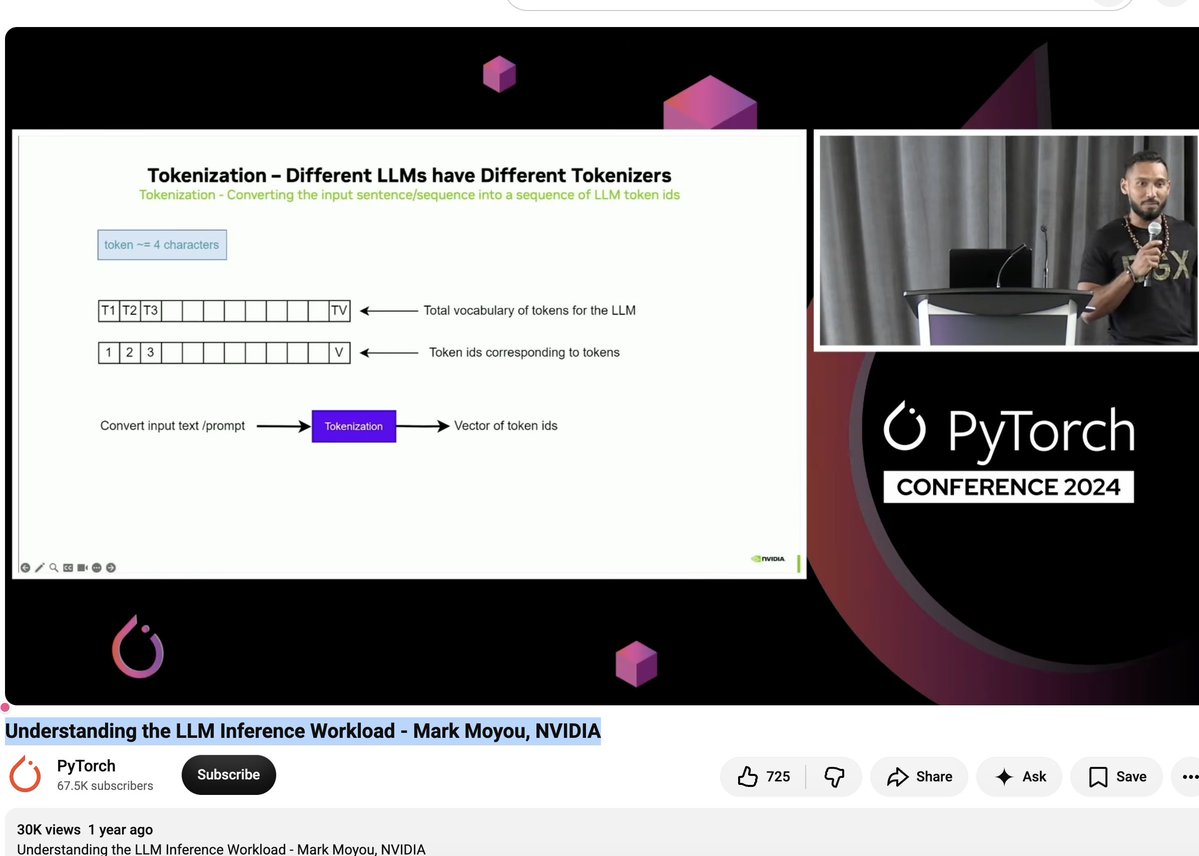
Task: Open the PyTorch channel name link
Action: (x=86, y=766)
